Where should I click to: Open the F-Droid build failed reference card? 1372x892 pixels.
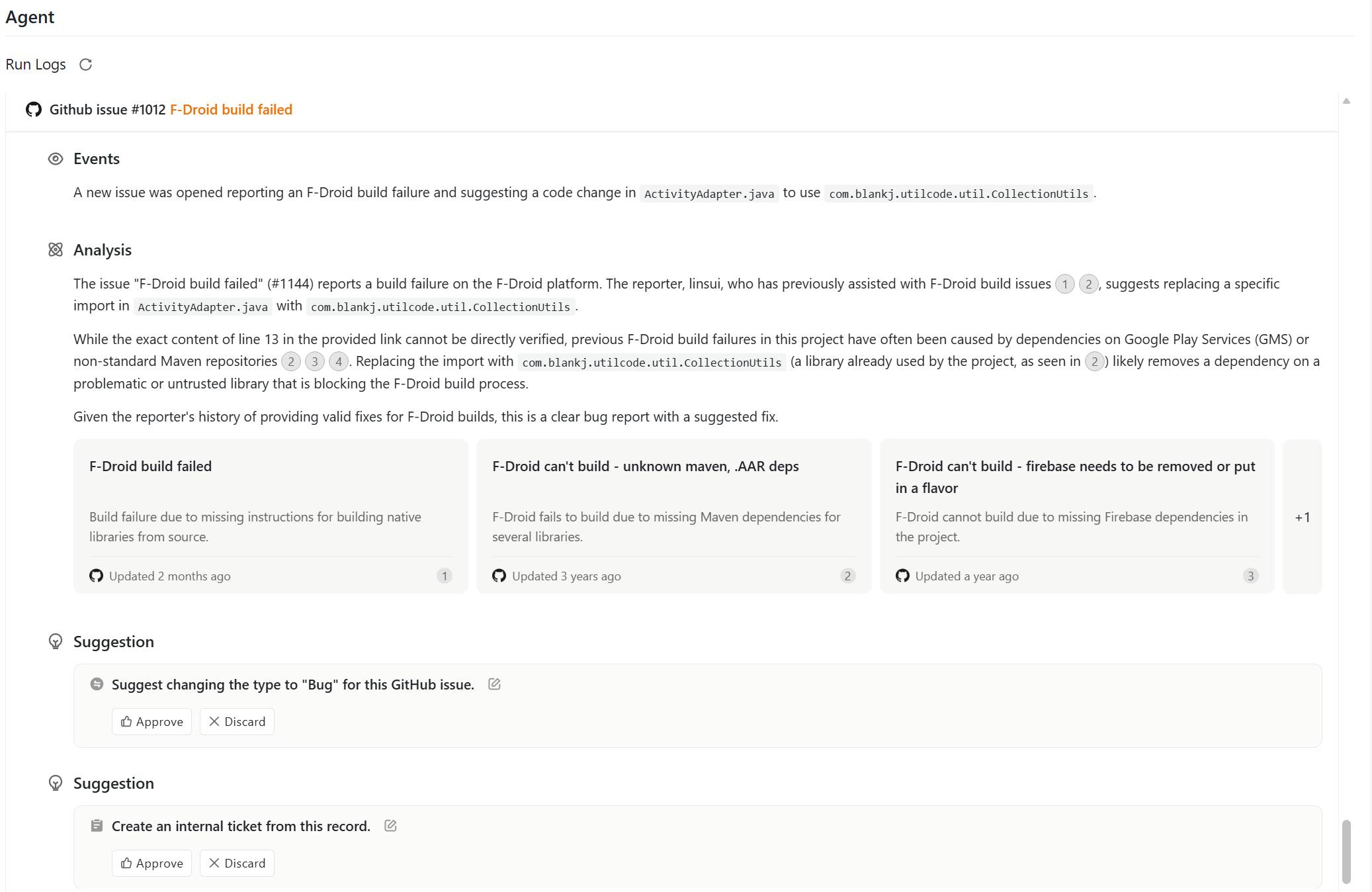tap(271, 517)
